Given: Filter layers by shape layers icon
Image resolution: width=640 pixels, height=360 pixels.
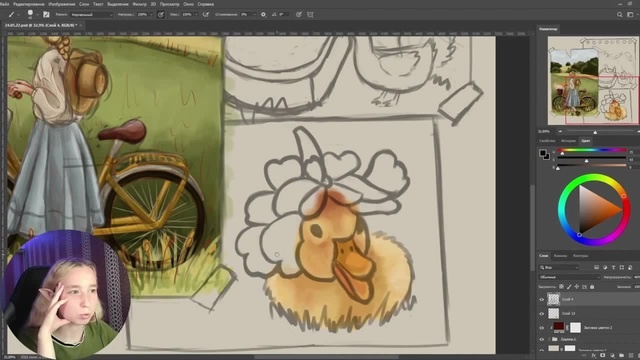Looking at the screenshot, I should click(622, 268).
